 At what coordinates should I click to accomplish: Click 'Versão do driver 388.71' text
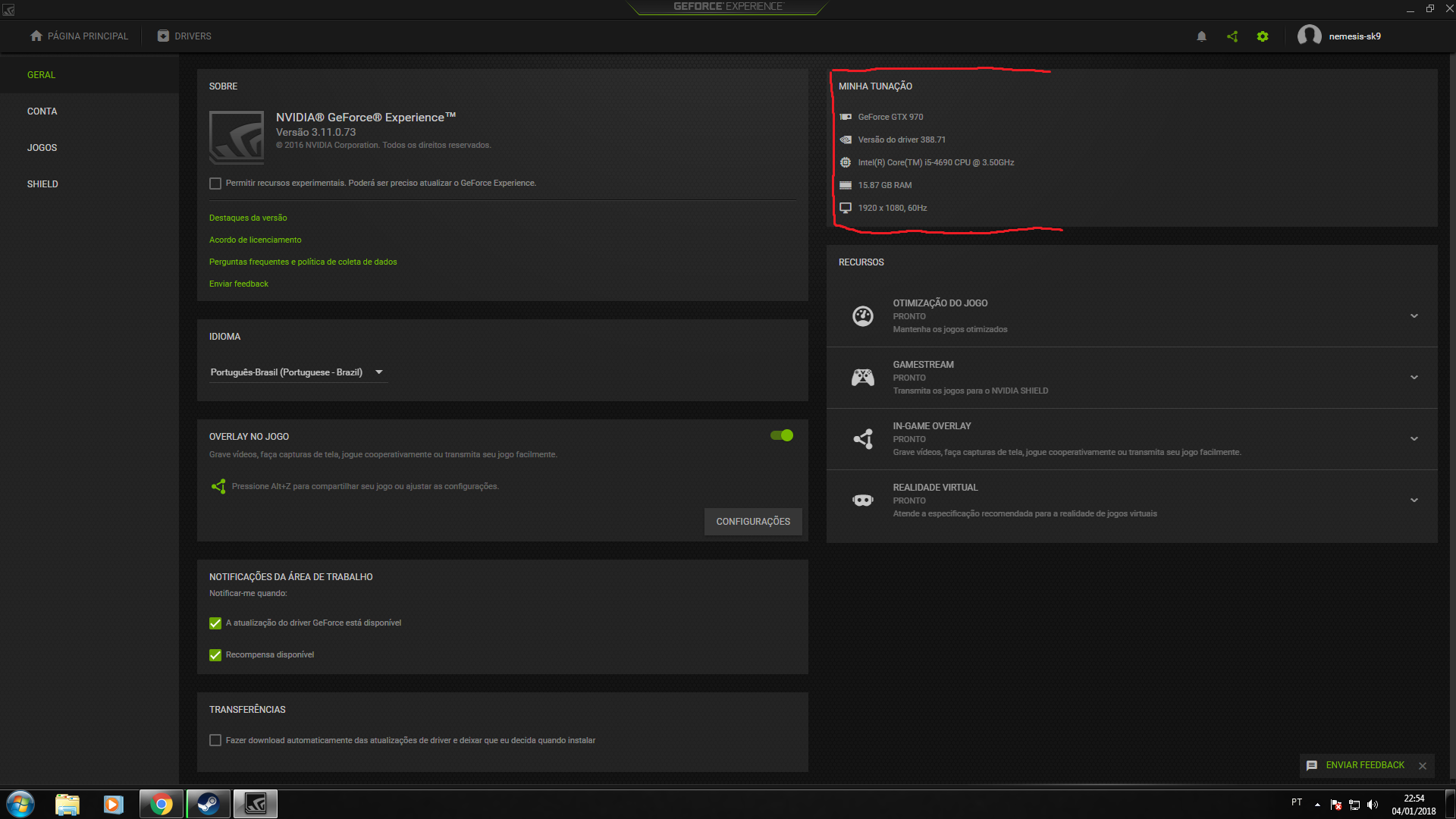point(902,140)
